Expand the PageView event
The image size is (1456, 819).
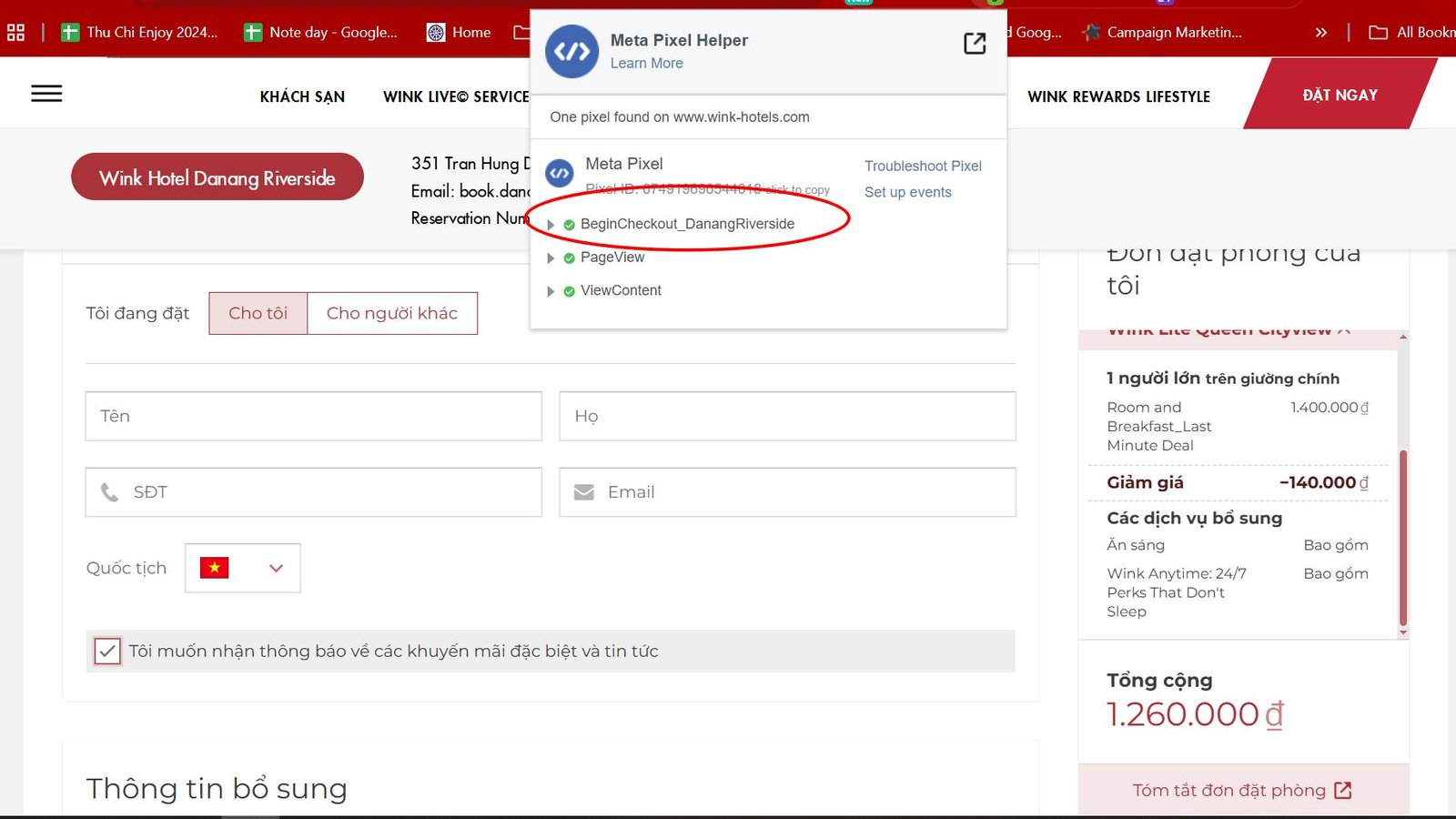point(551,258)
